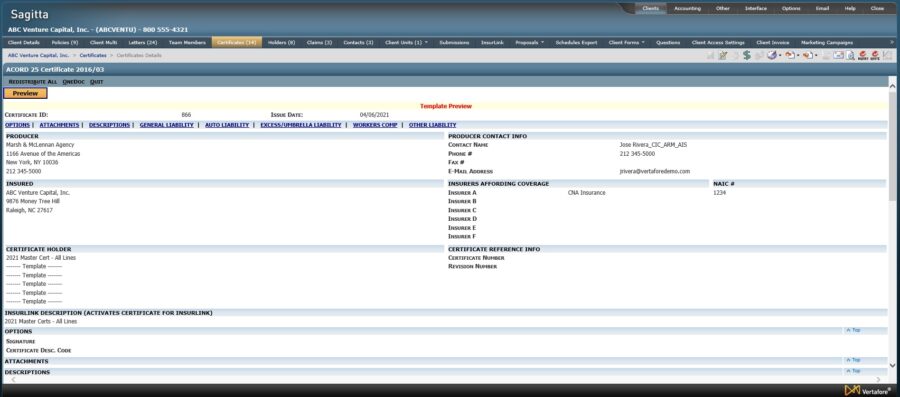
Task: Jump to Other Liability section link
Action: pyautogui.click(x=432, y=124)
